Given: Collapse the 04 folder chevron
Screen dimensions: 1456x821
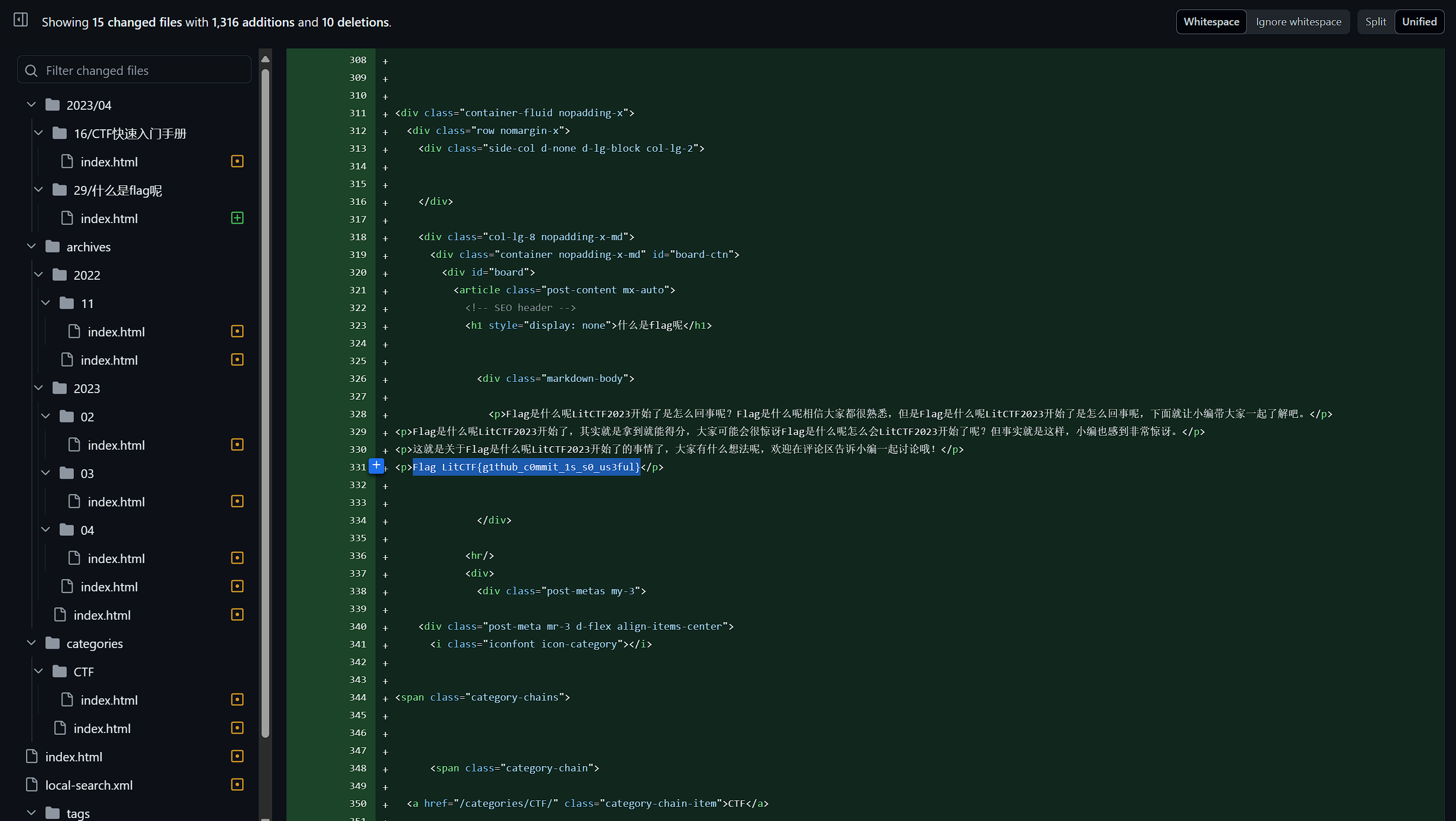Looking at the screenshot, I should tap(46, 530).
